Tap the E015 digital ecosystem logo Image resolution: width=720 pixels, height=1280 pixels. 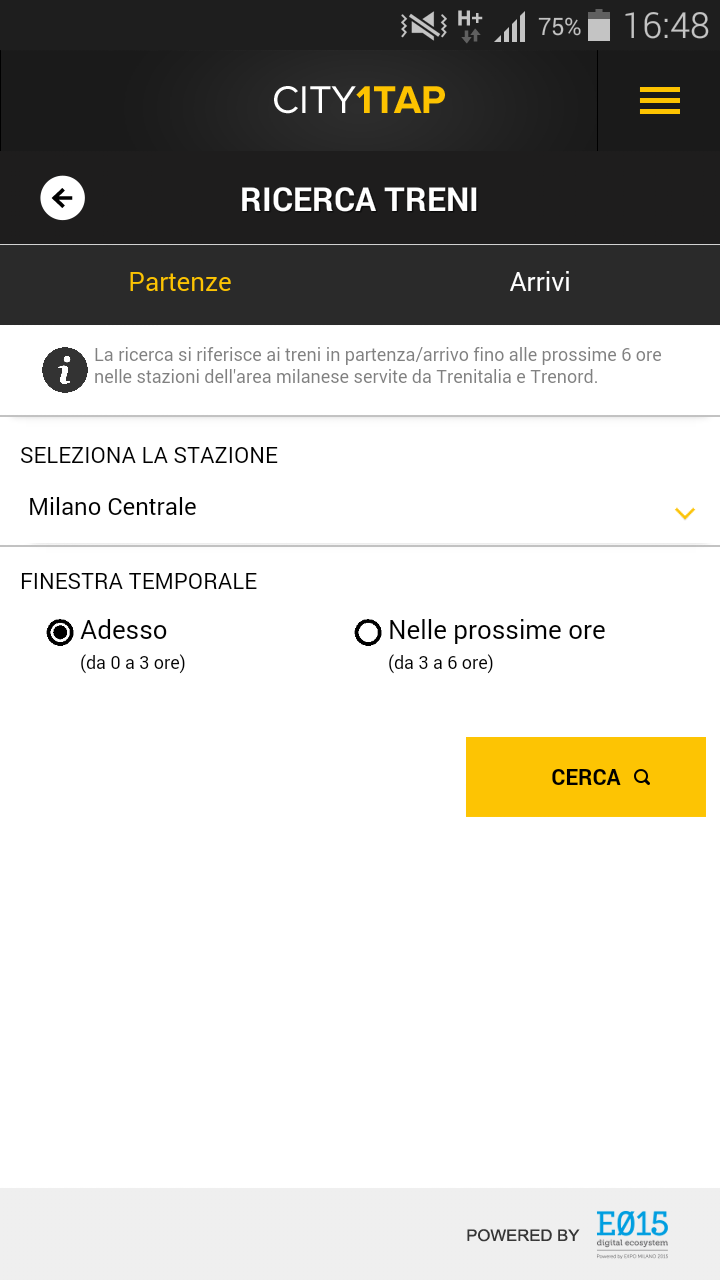632,1234
